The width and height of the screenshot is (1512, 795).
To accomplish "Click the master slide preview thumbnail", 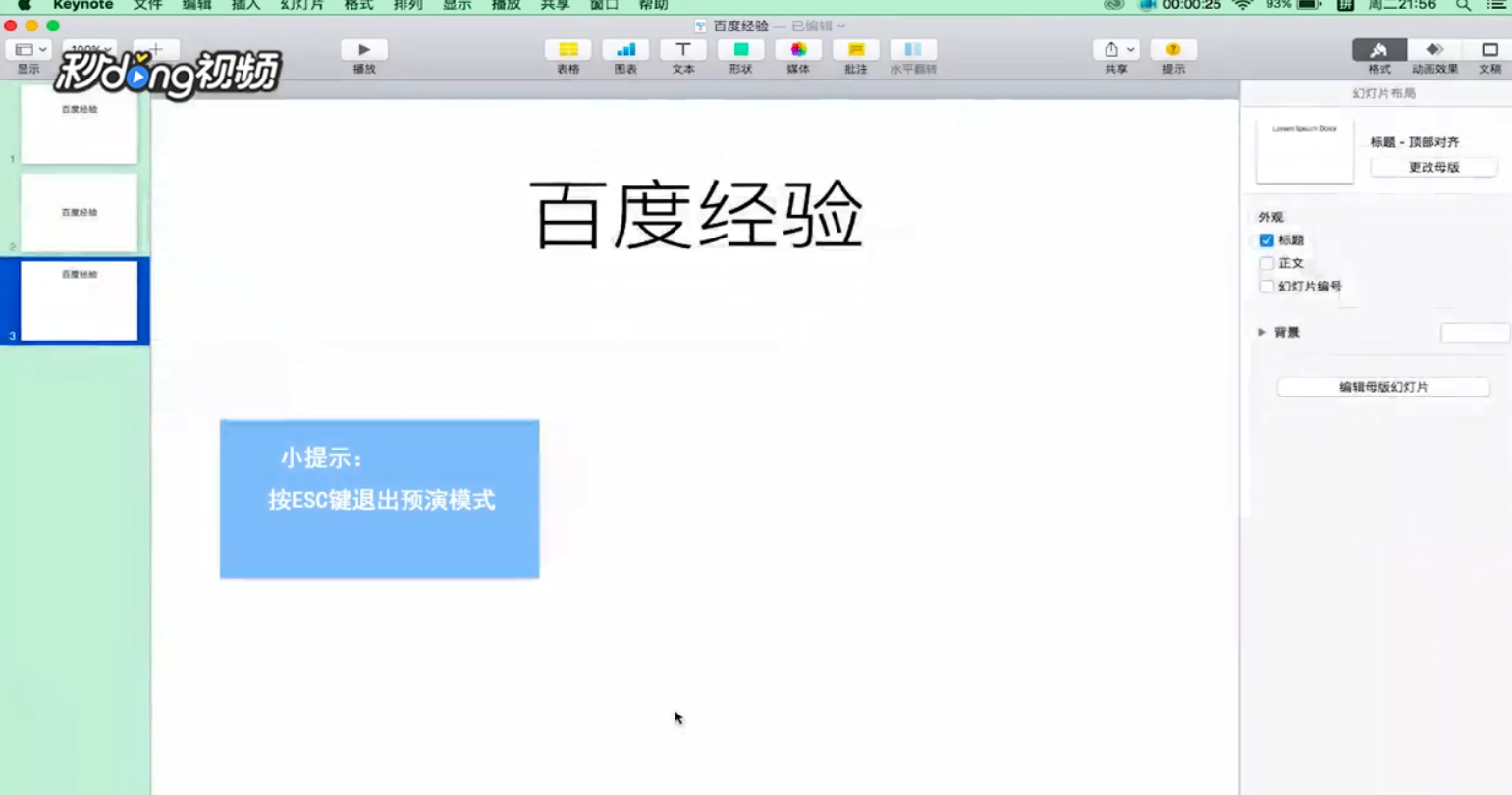I will tap(1305, 151).
